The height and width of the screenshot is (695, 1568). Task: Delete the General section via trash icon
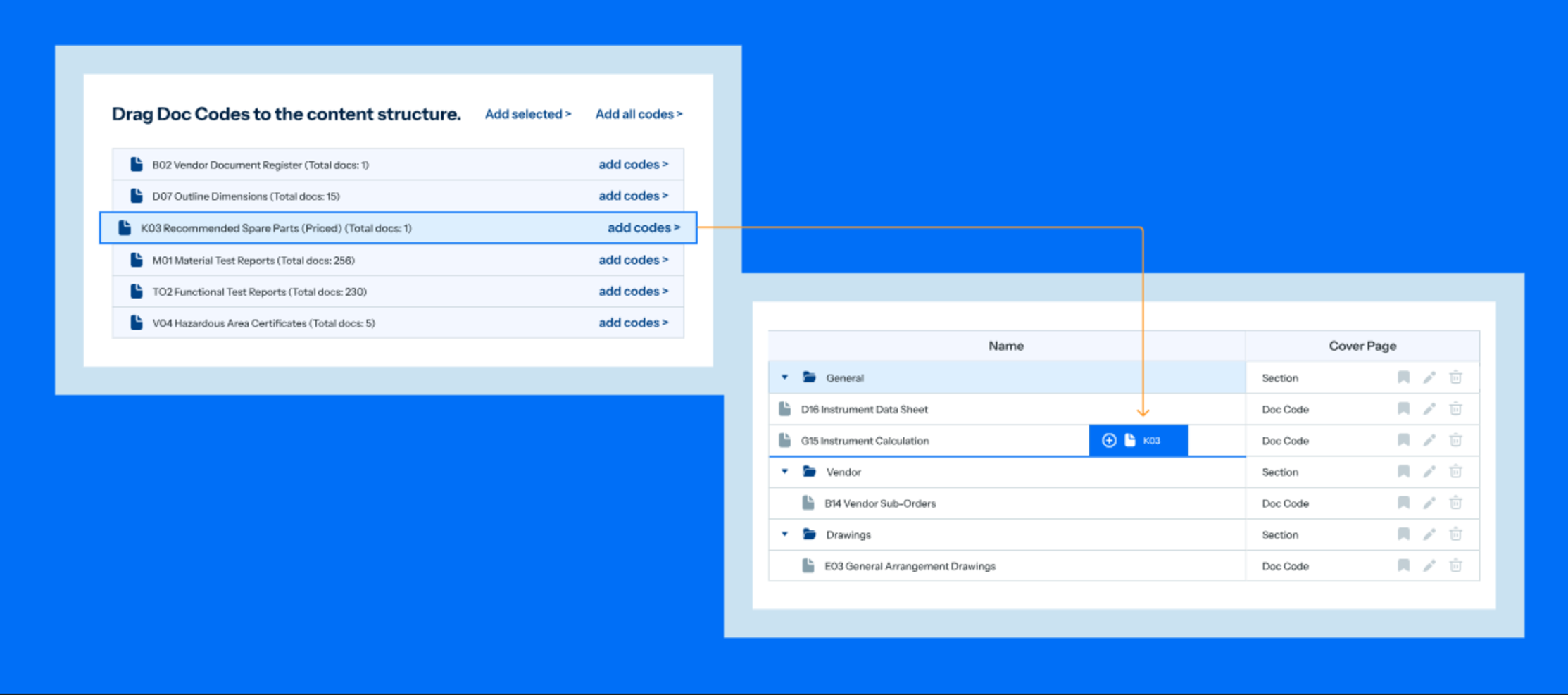point(1455,377)
